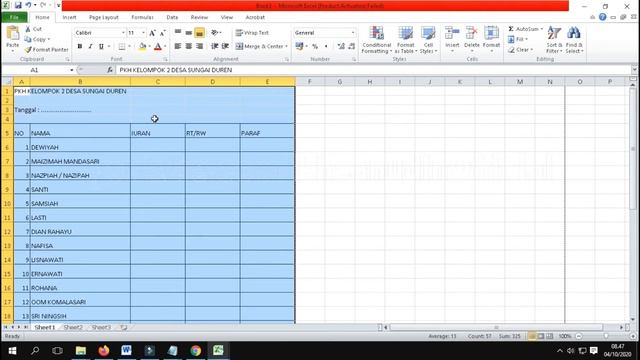This screenshot has height=360, width=640.
Task: Click the Select All corner button
Action: click(x=7, y=82)
